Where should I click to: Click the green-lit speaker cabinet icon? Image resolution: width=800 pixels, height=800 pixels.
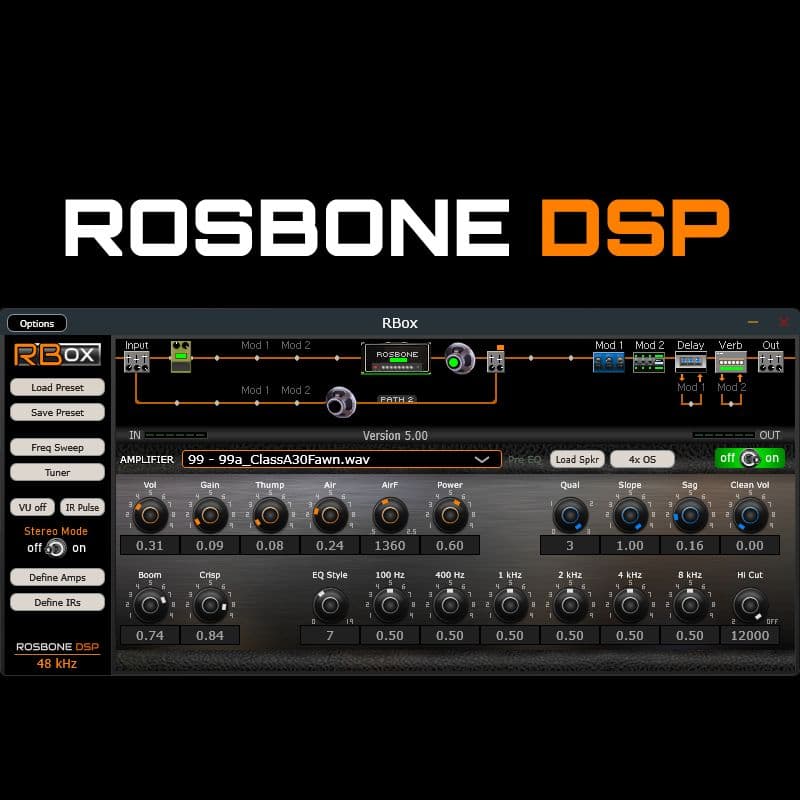coord(460,359)
